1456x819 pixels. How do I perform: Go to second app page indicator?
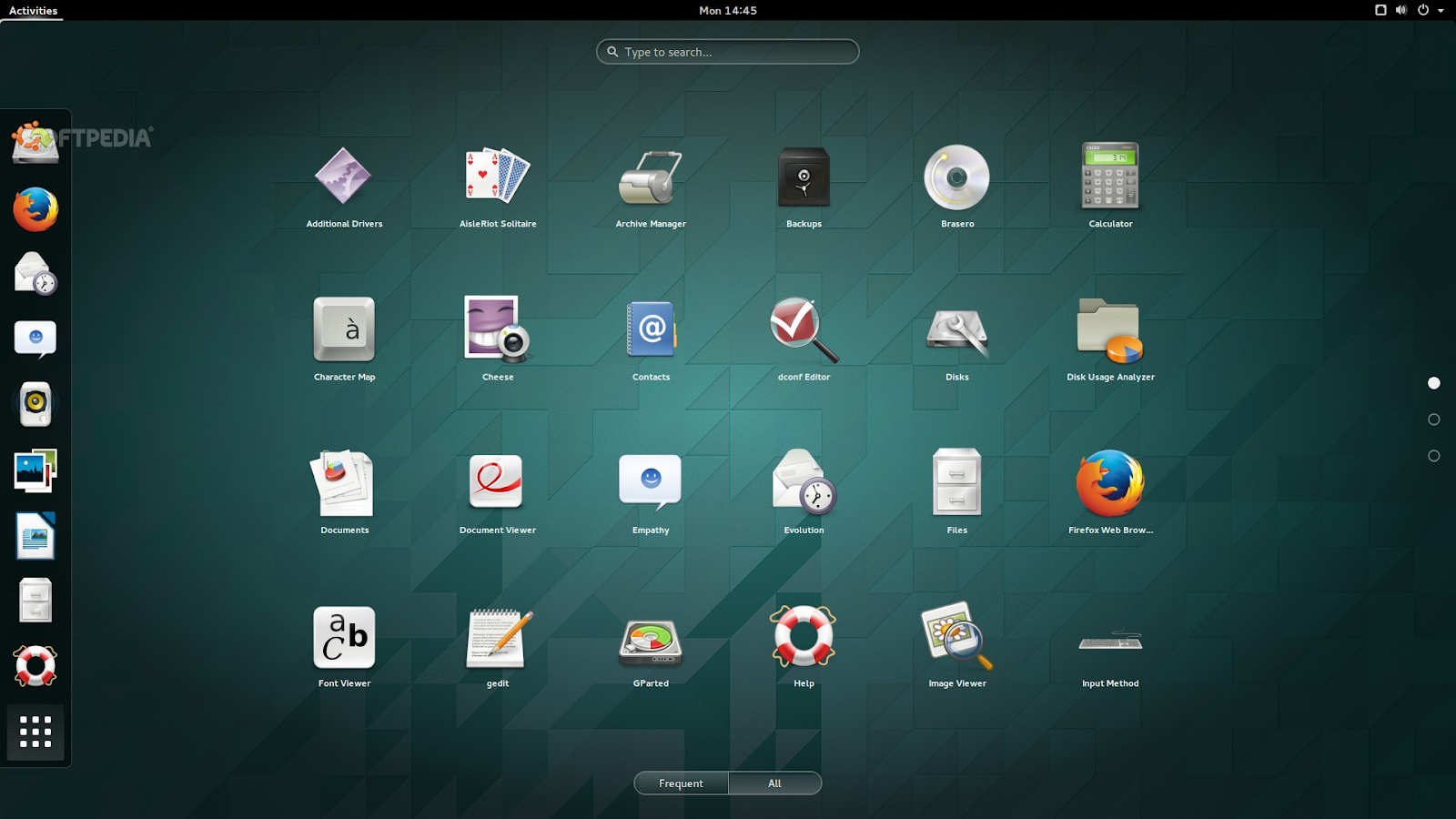(1434, 420)
